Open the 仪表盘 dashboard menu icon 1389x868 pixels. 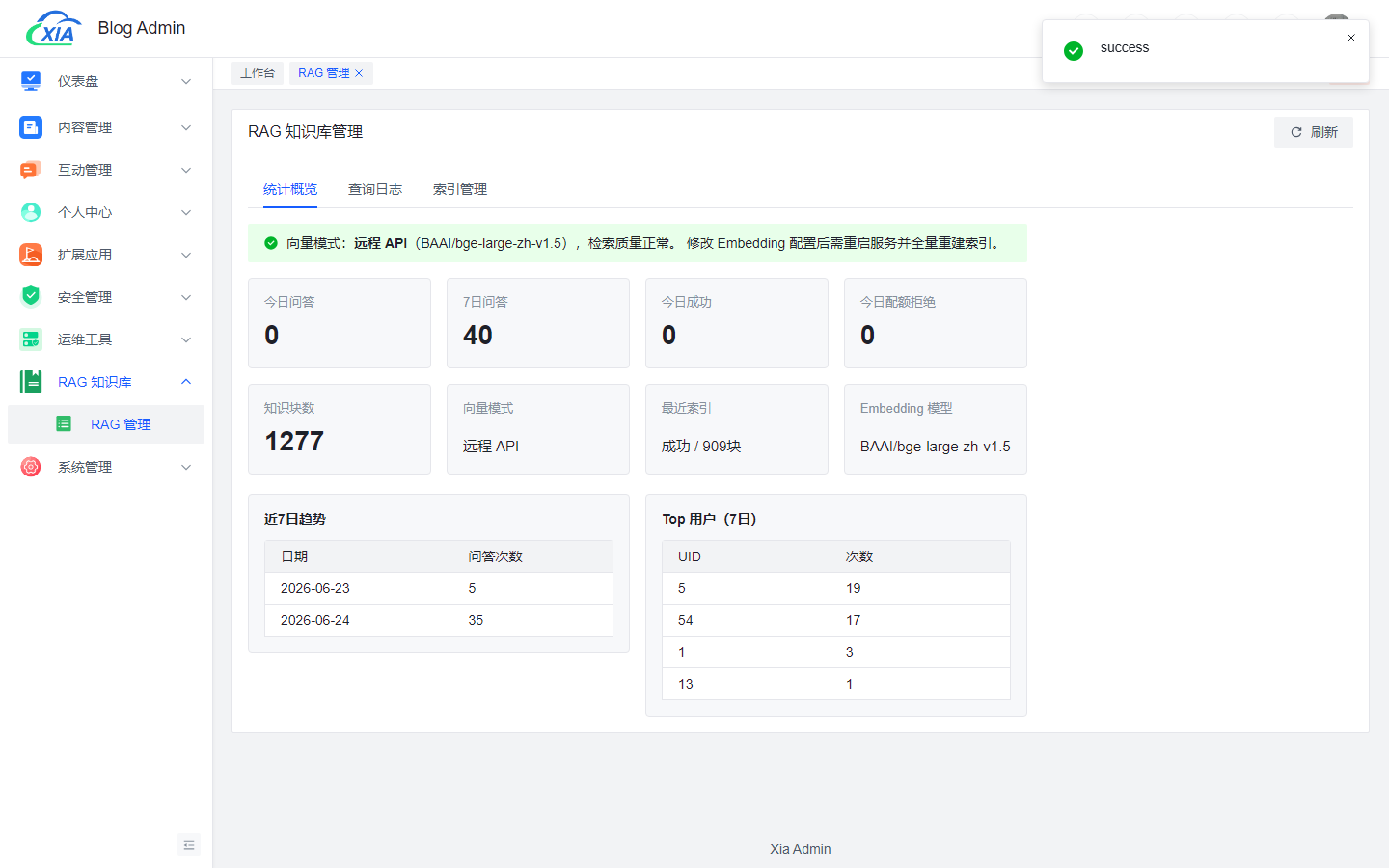coord(31,81)
